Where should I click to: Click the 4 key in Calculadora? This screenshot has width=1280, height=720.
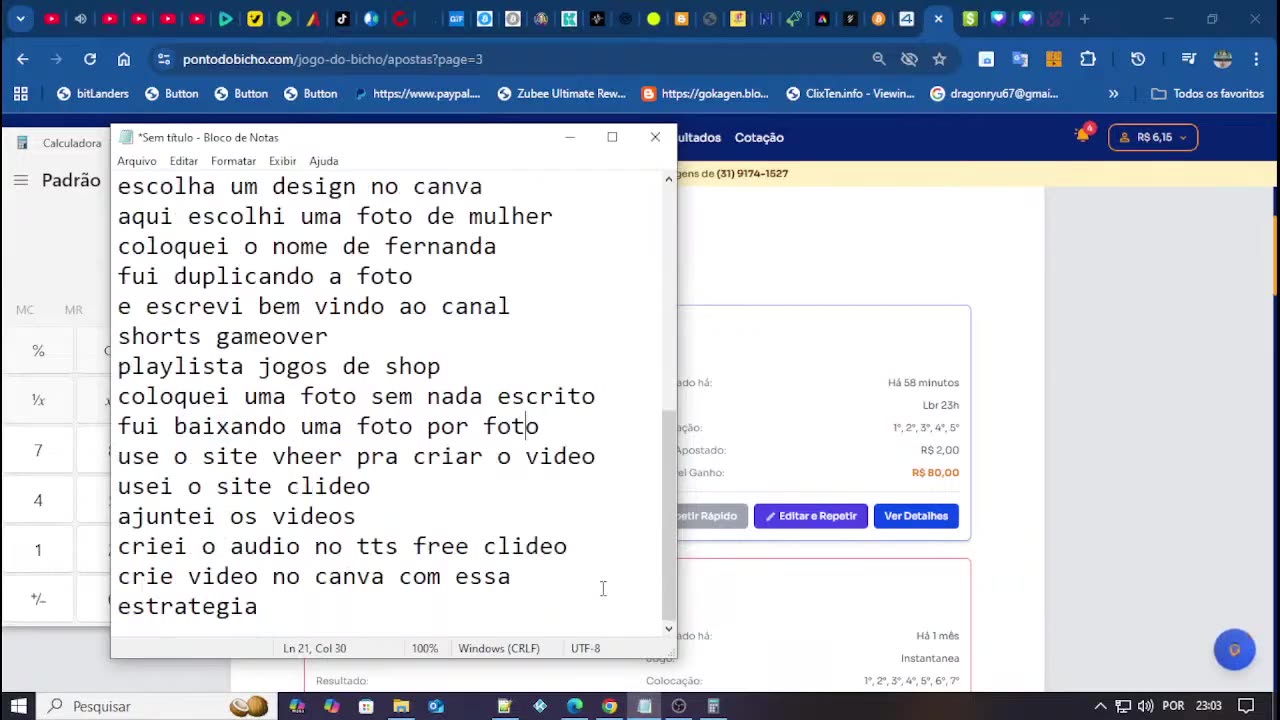(38, 500)
